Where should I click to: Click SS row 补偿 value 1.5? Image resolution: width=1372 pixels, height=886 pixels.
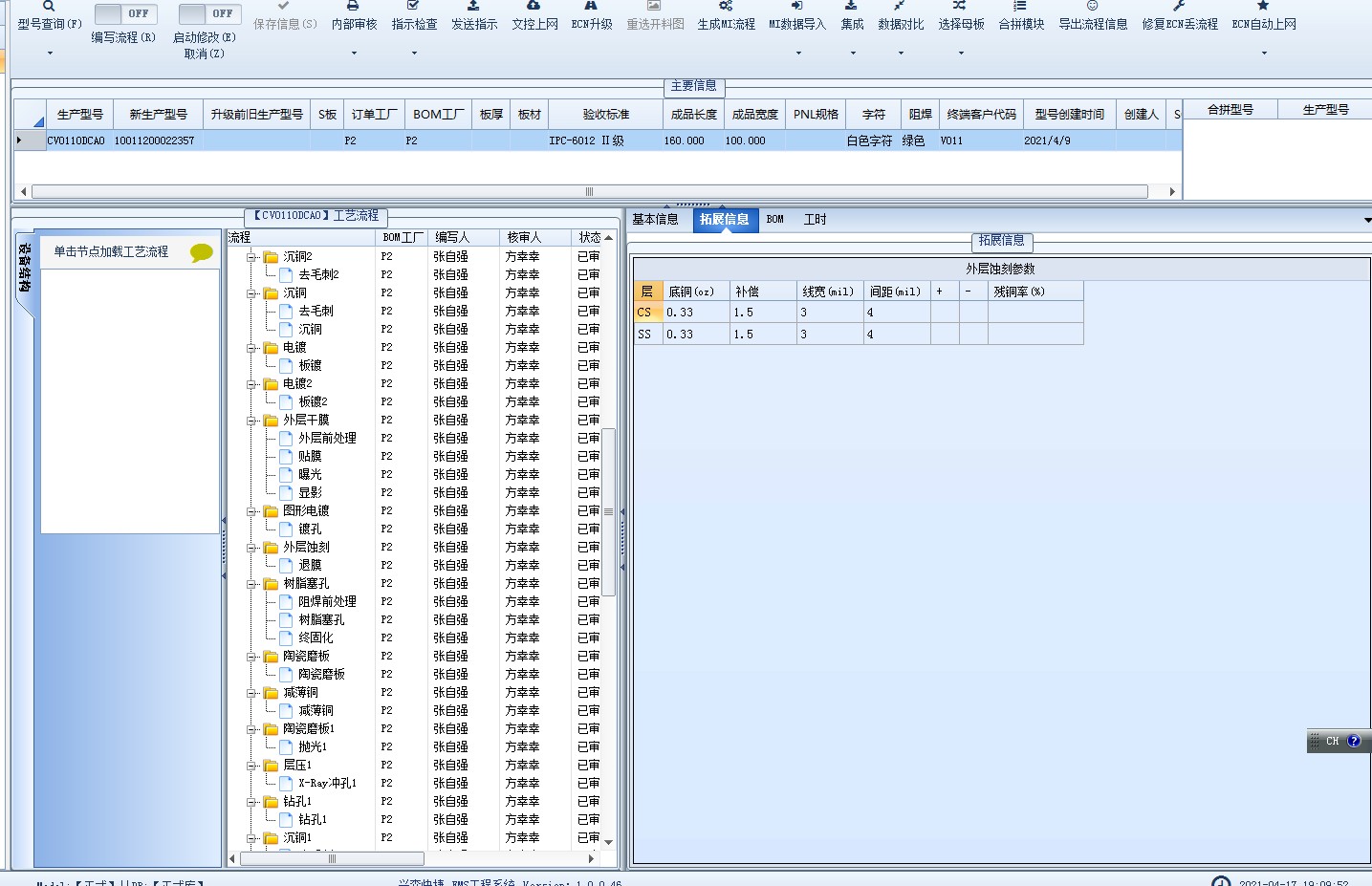tap(763, 335)
